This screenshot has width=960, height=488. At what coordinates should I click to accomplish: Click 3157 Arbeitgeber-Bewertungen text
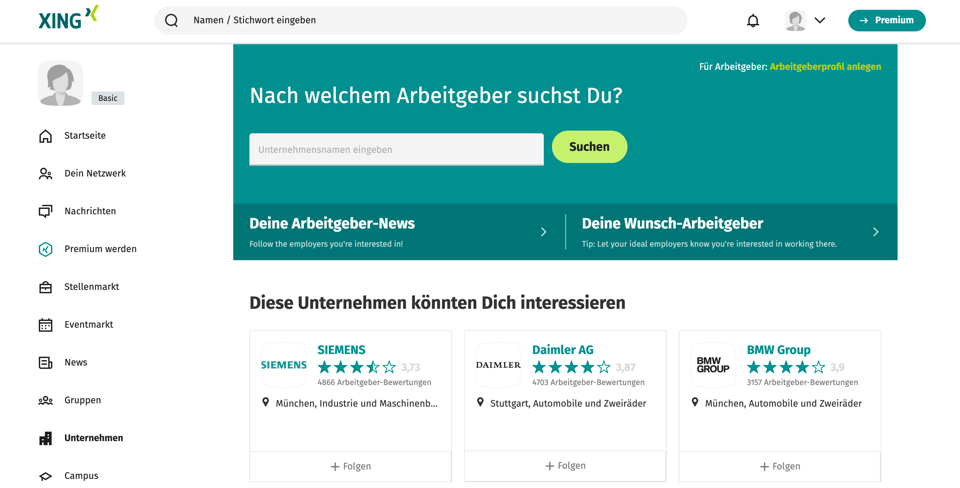803,383
